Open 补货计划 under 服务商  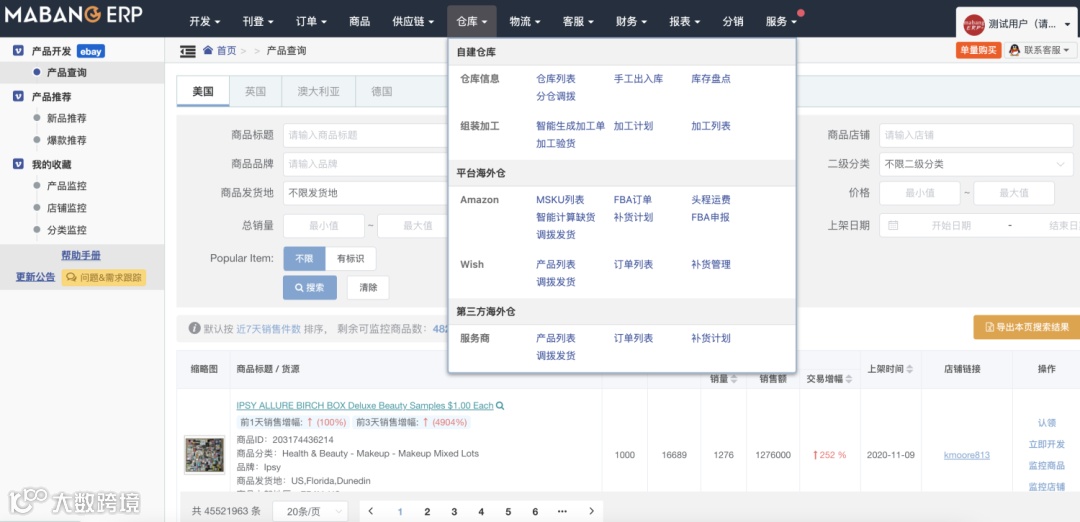click(x=711, y=338)
